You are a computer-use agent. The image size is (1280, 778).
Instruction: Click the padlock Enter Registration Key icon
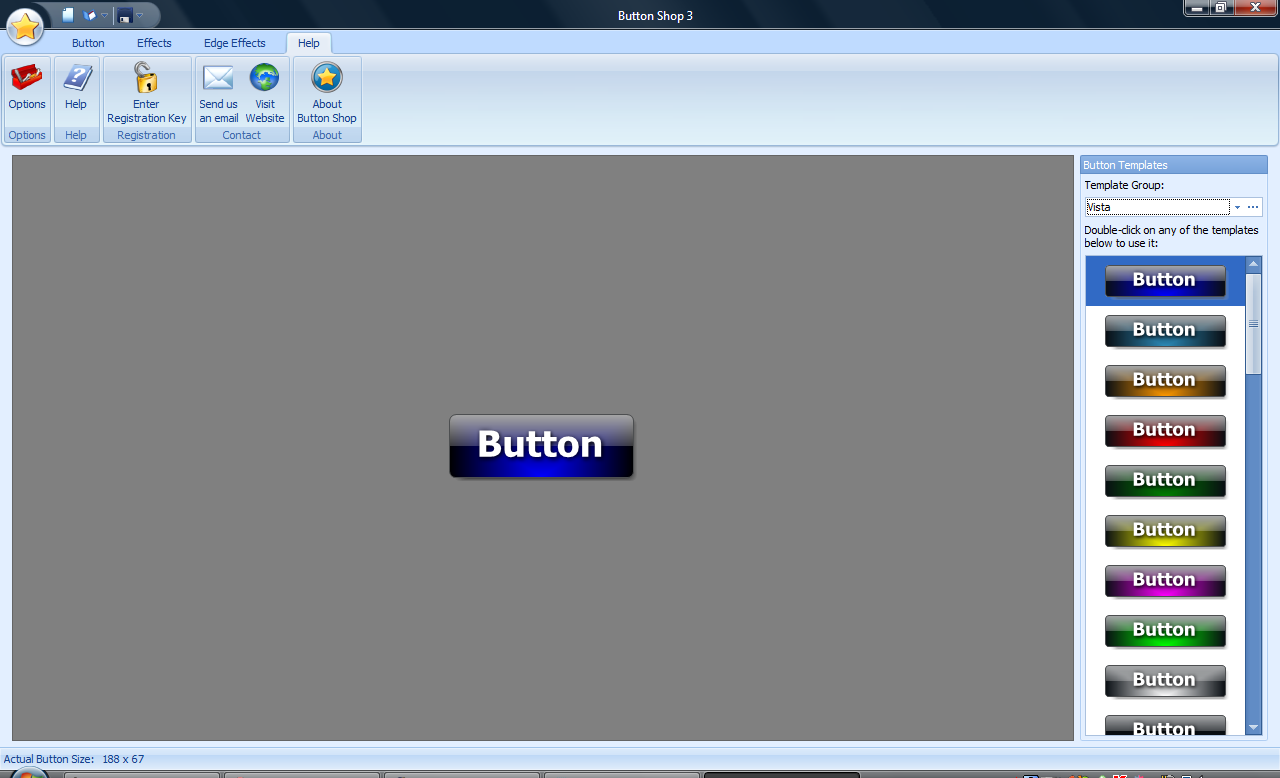coord(146,78)
